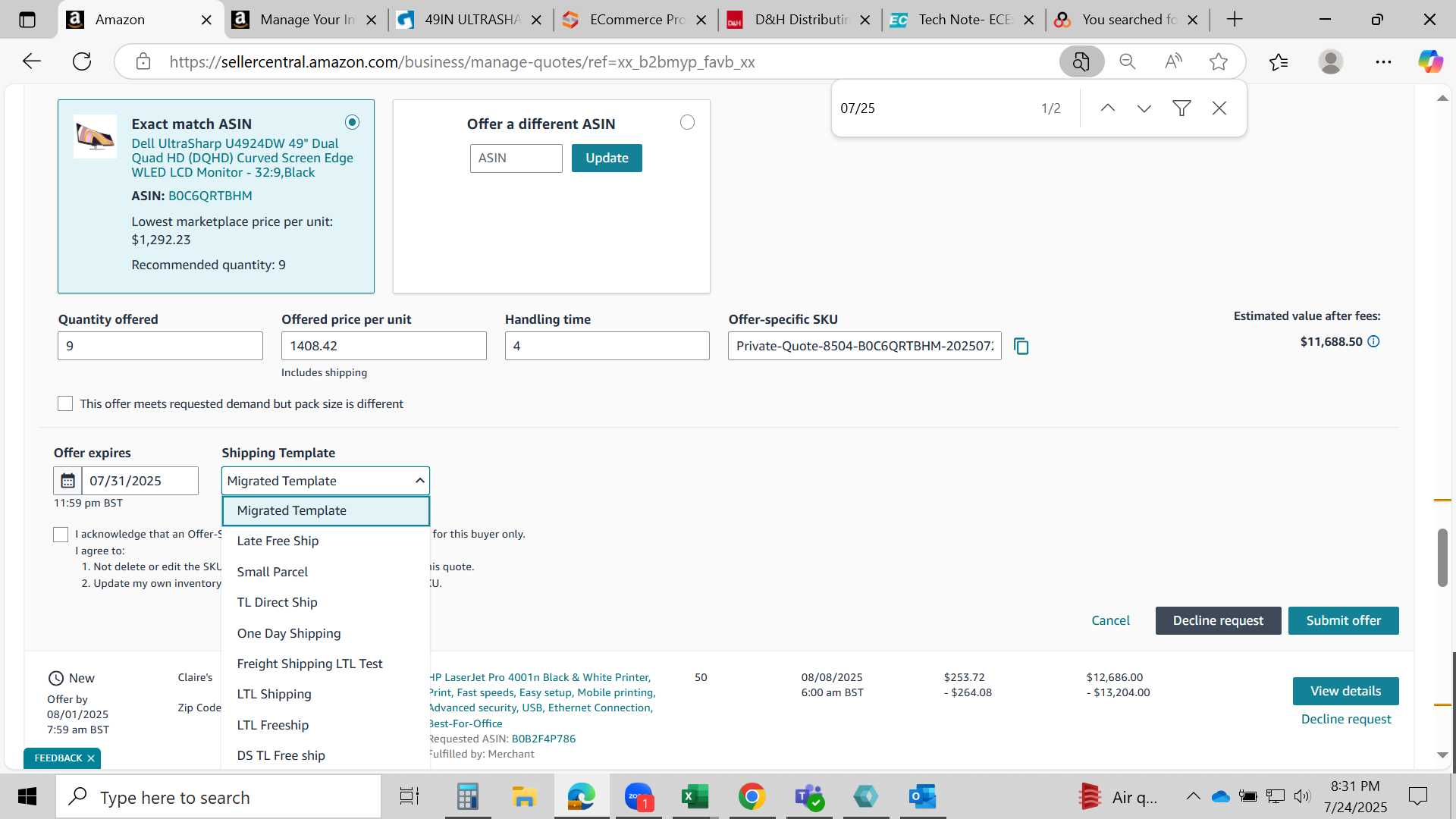This screenshot has height=819, width=1456.
Task: Open the view site information padlock
Action: [x=143, y=61]
